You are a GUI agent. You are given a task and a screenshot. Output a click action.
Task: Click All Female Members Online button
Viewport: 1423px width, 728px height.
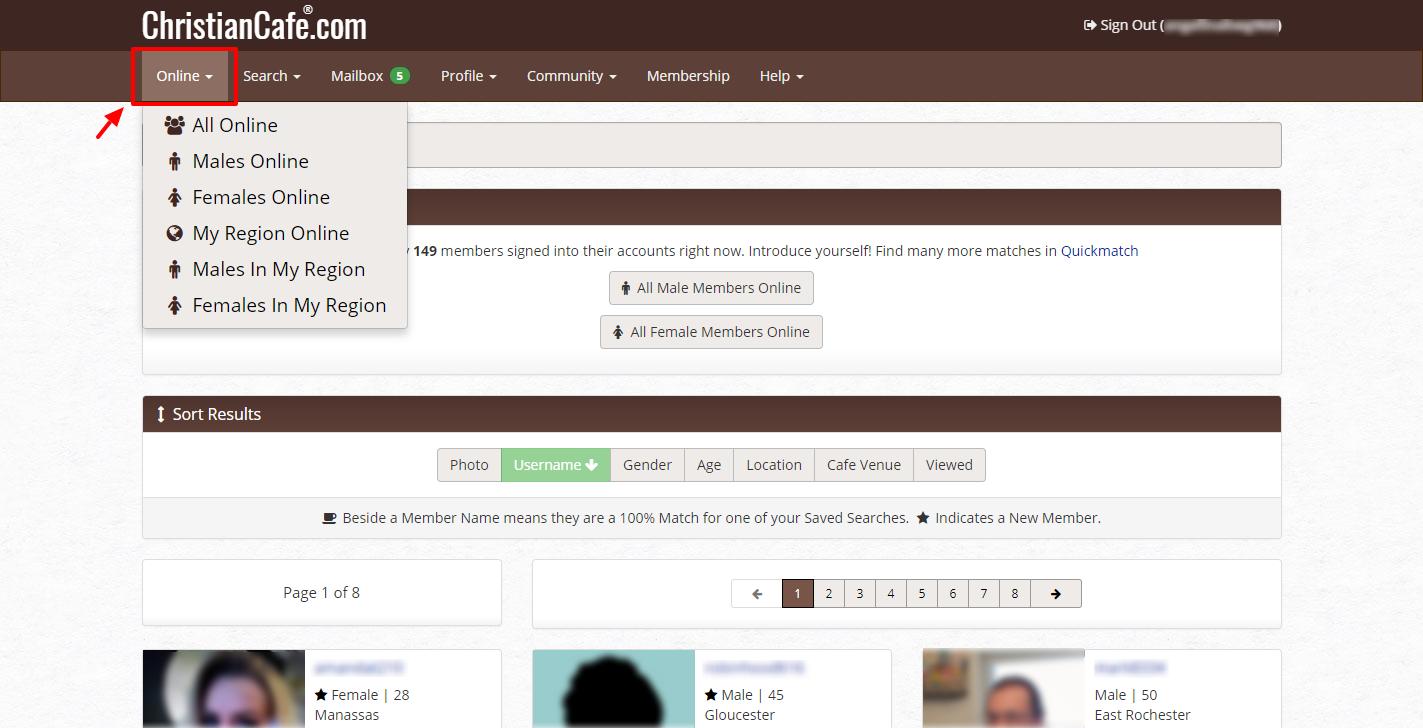pos(711,332)
